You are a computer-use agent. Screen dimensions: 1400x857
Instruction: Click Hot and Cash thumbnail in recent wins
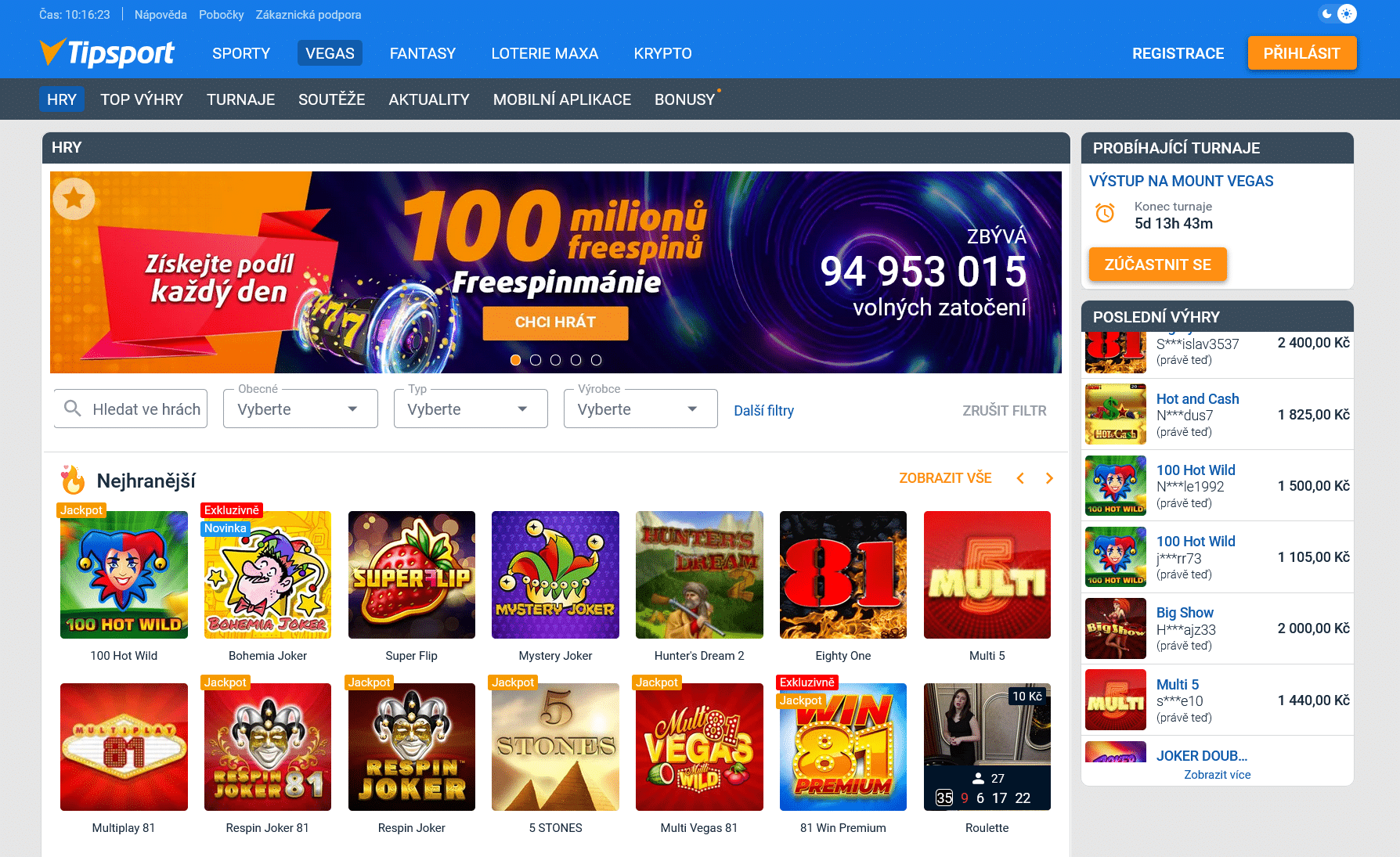coord(1116,414)
